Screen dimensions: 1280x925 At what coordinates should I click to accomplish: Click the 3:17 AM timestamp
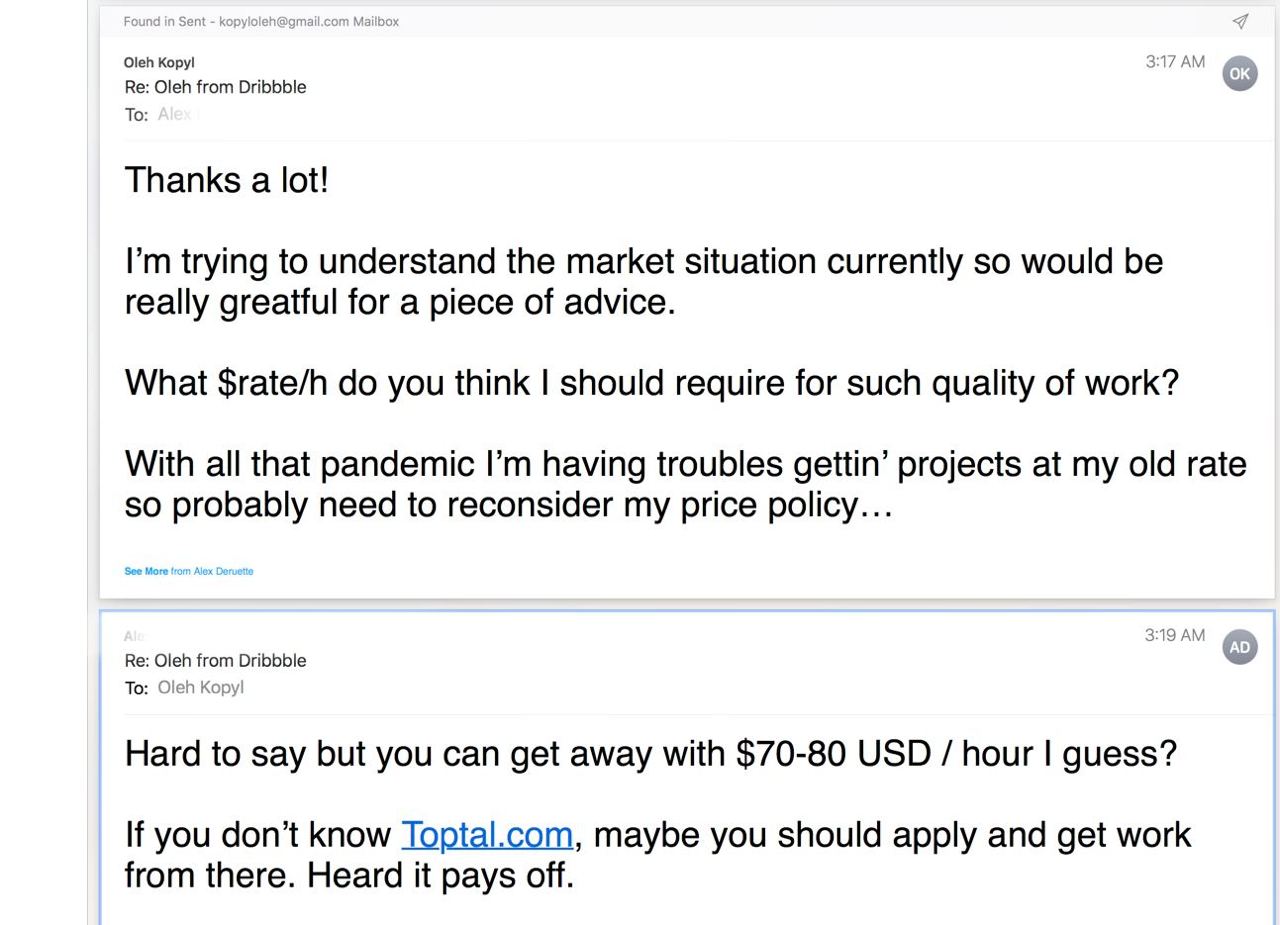[1174, 62]
